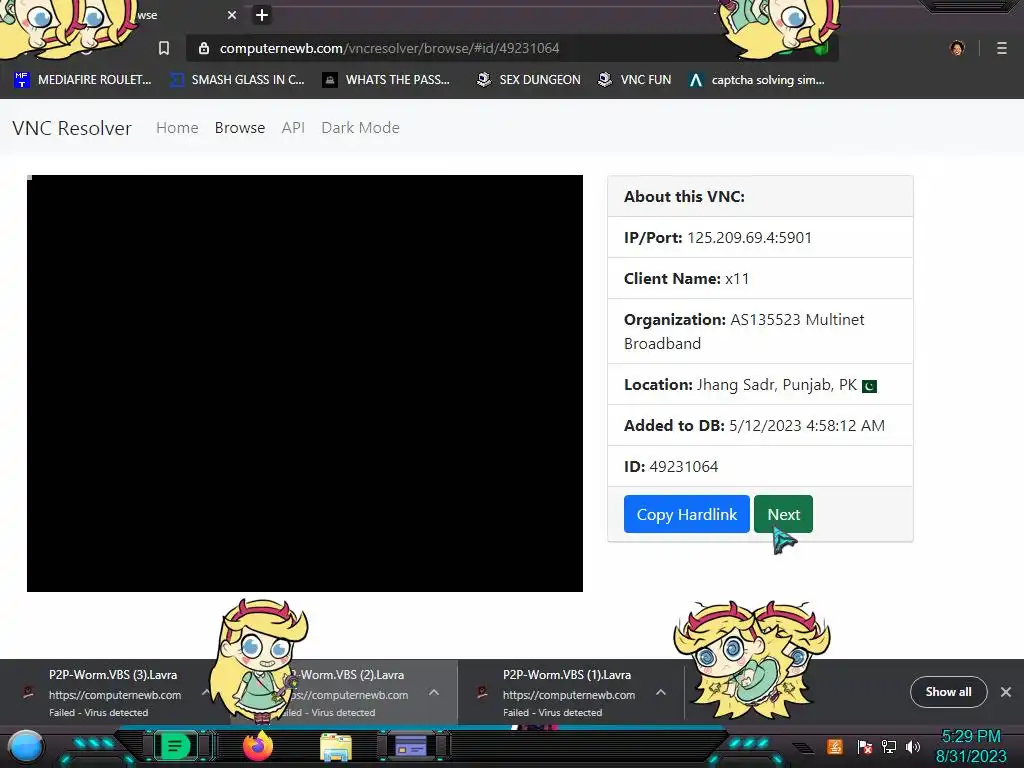This screenshot has height=768, width=1024.
Task: Open a new browser tab
Action: coord(262,15)
